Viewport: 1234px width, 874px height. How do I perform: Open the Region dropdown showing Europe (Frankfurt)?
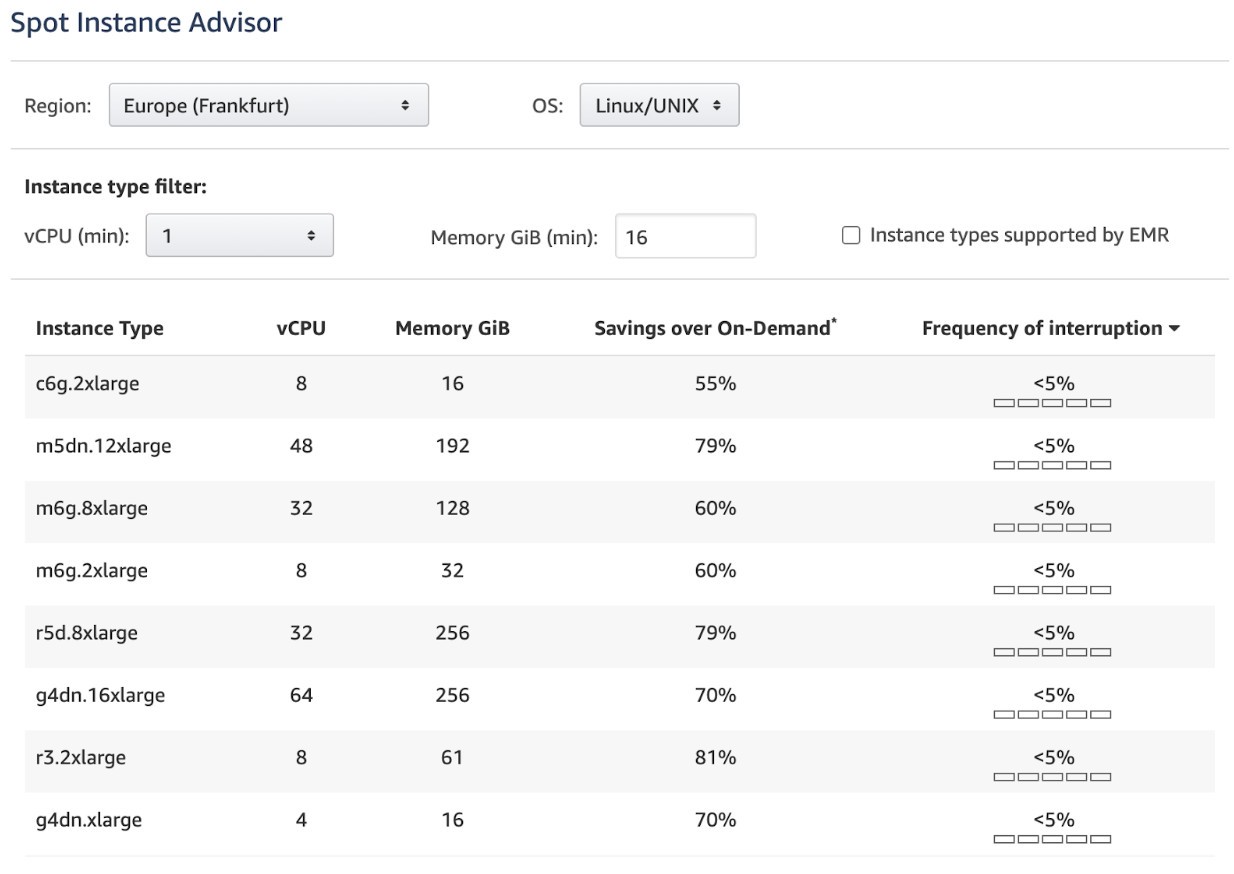tap(268, 105)
